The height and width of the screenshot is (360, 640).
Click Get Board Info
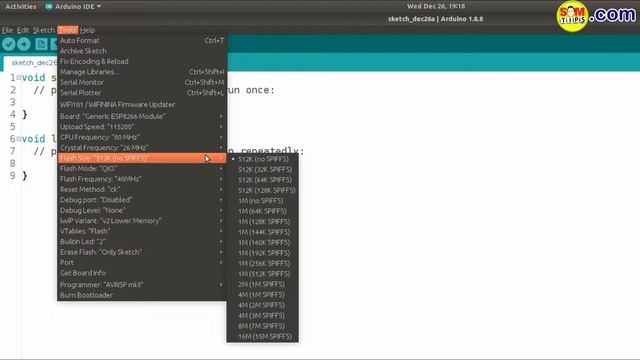coord(142,273)
